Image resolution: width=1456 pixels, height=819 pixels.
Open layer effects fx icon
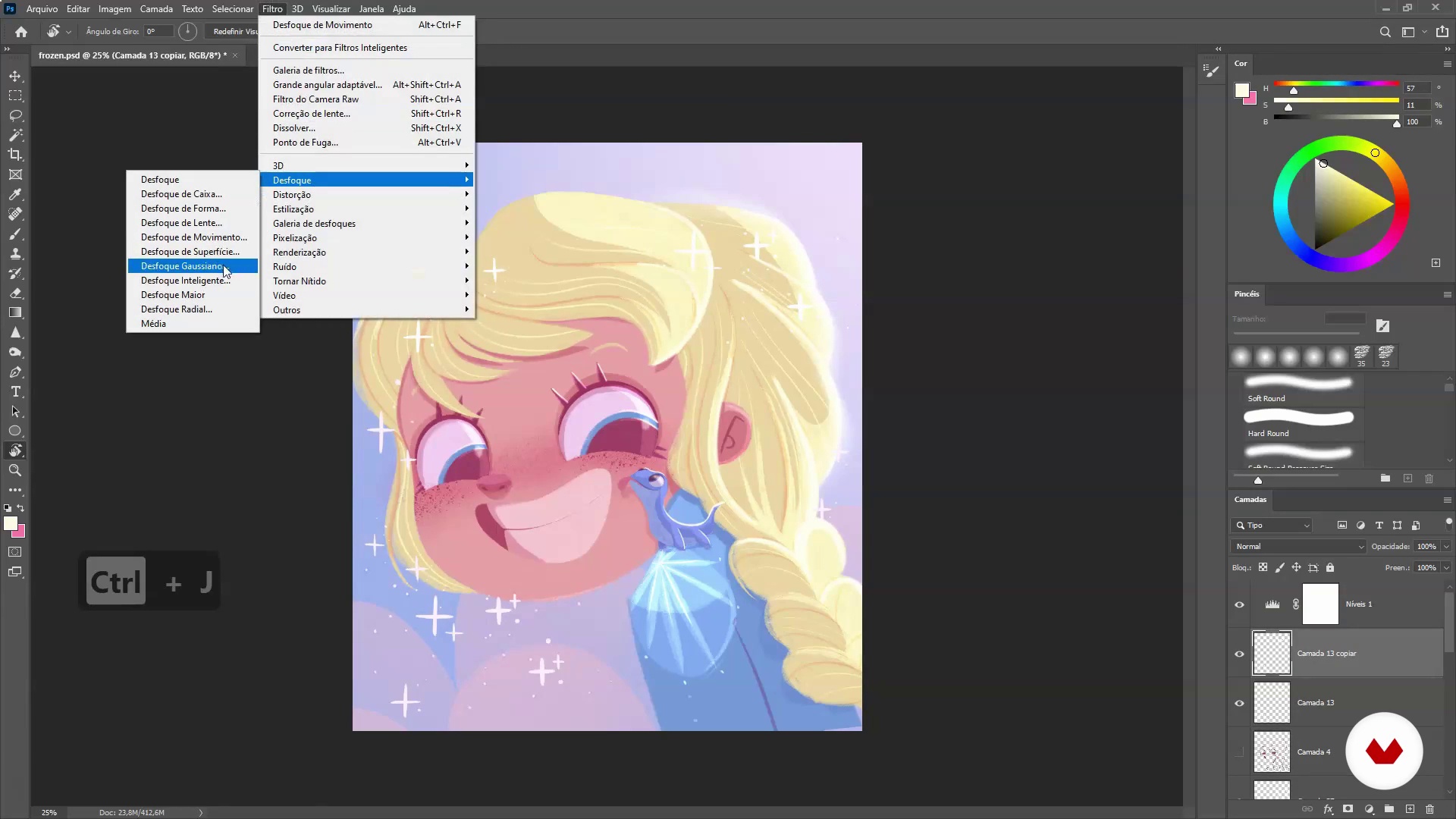1328,809
